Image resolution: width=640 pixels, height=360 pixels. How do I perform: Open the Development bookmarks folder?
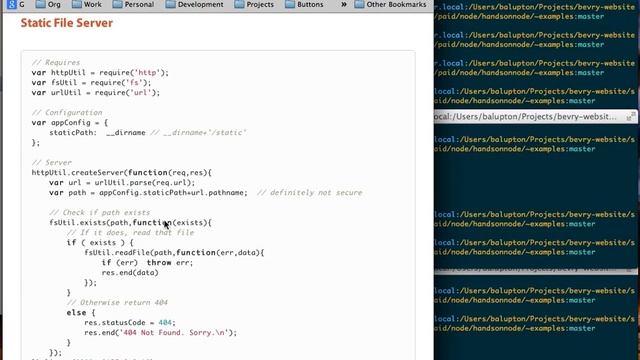(195, 4)
